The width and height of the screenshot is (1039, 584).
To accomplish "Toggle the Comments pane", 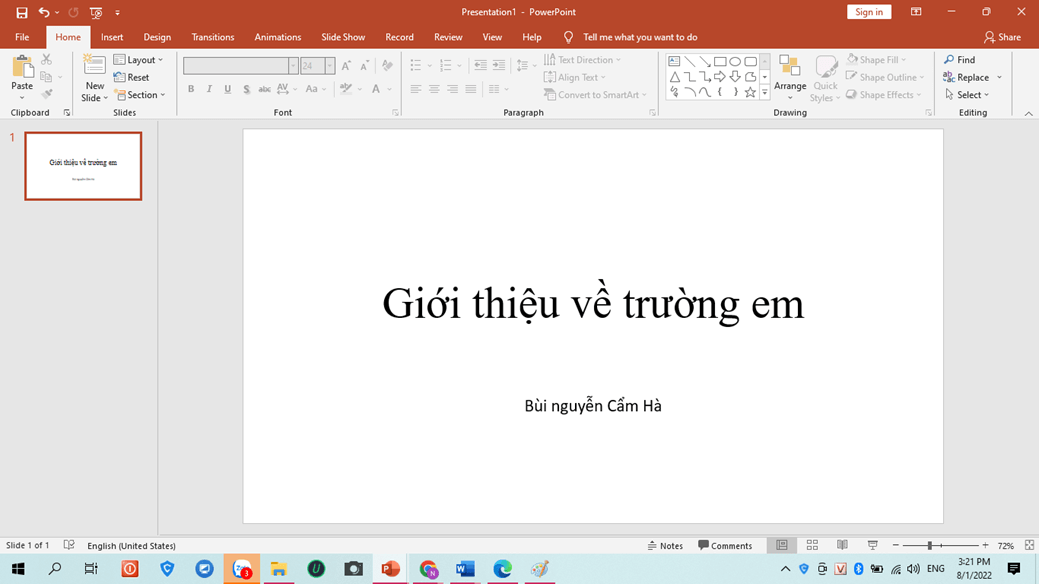I will coord(725,546).
